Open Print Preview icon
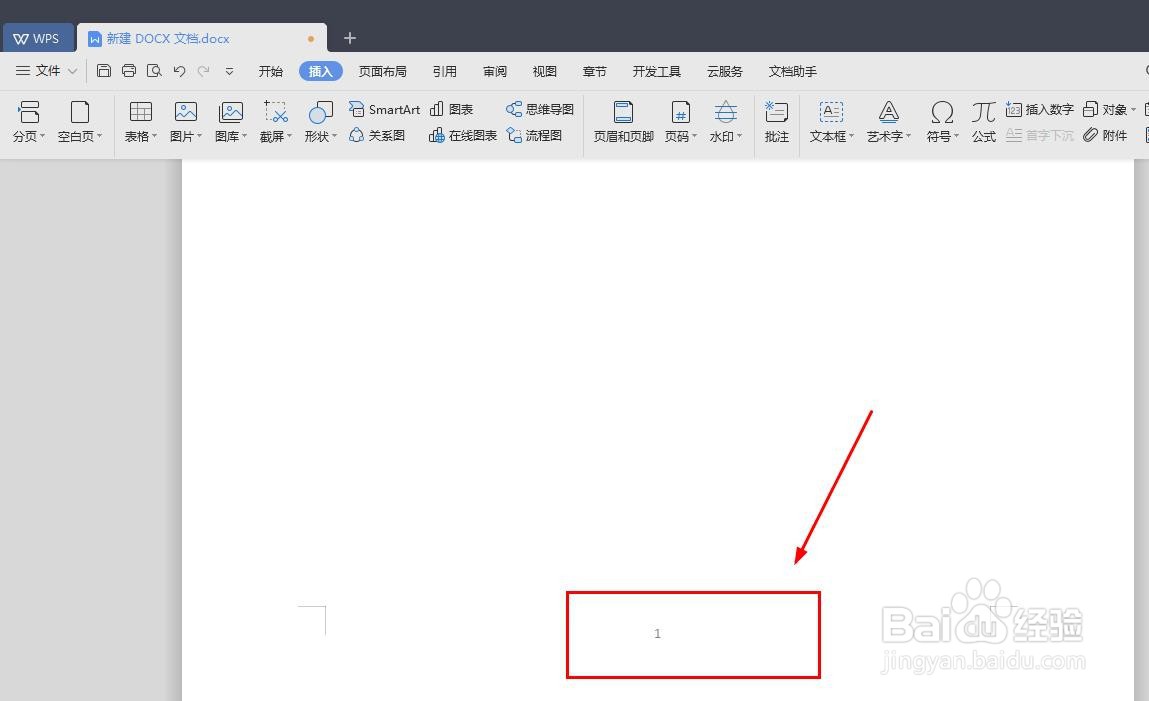 [x=154, y=71]
